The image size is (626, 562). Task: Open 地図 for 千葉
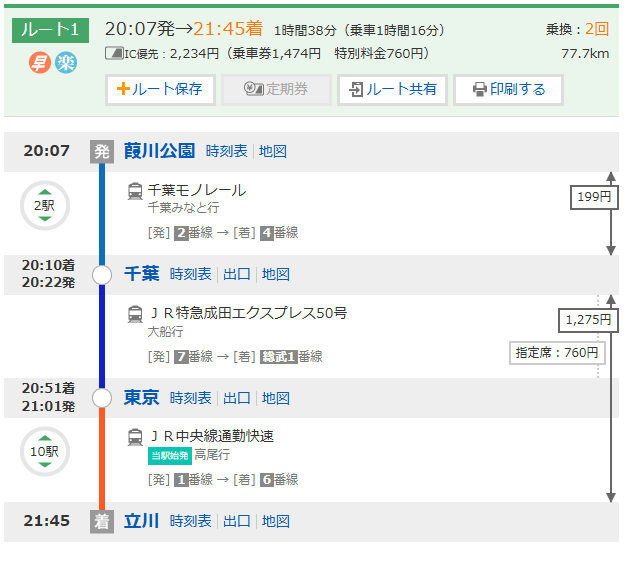pos(276,274)
